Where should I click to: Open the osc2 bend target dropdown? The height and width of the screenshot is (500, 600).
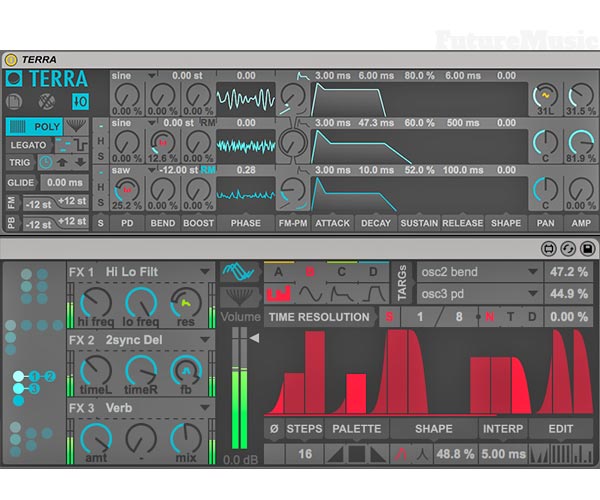pos(479,272)
